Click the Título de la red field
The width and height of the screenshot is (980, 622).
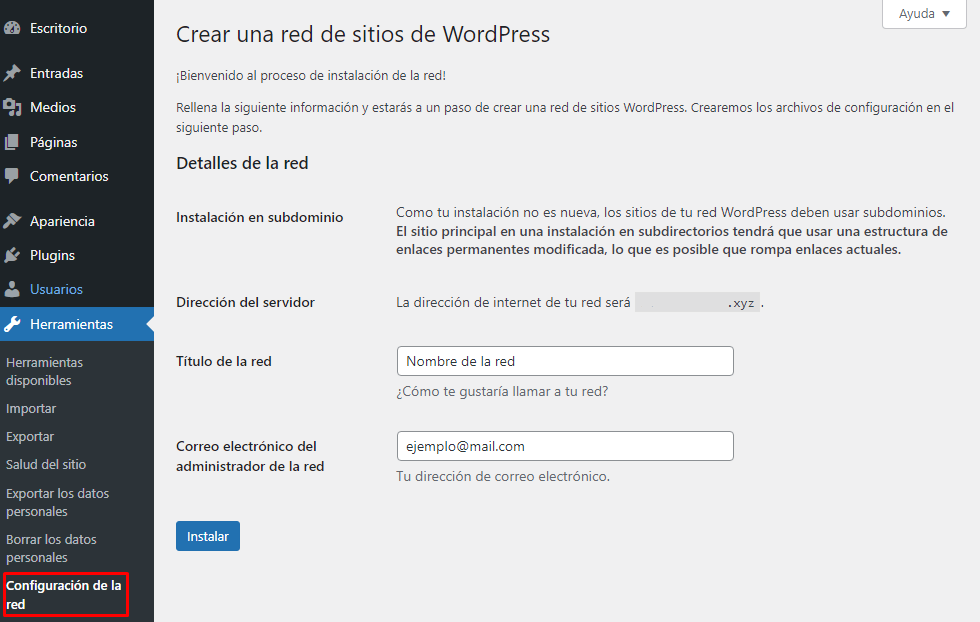click(x=565, y=361)
